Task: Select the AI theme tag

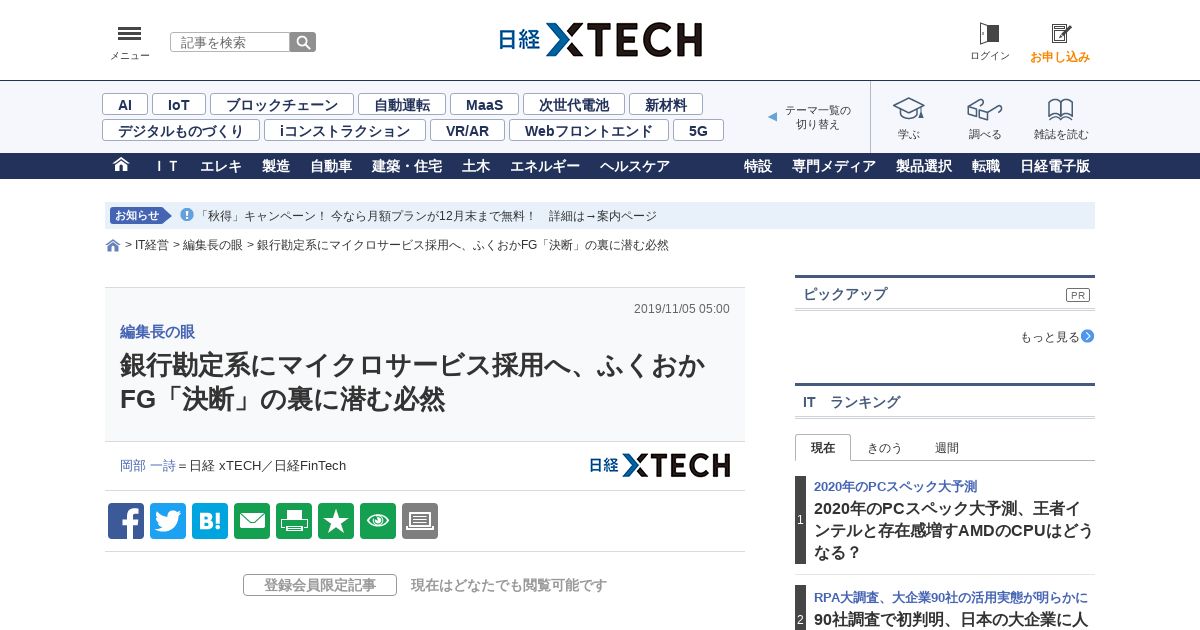Action: (x=125, y=104)
